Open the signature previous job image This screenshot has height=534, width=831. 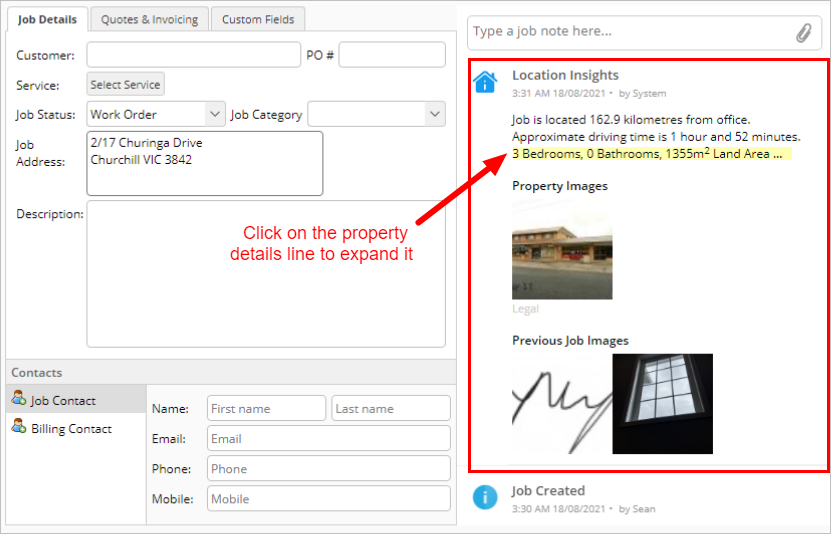tap(562, 404)
